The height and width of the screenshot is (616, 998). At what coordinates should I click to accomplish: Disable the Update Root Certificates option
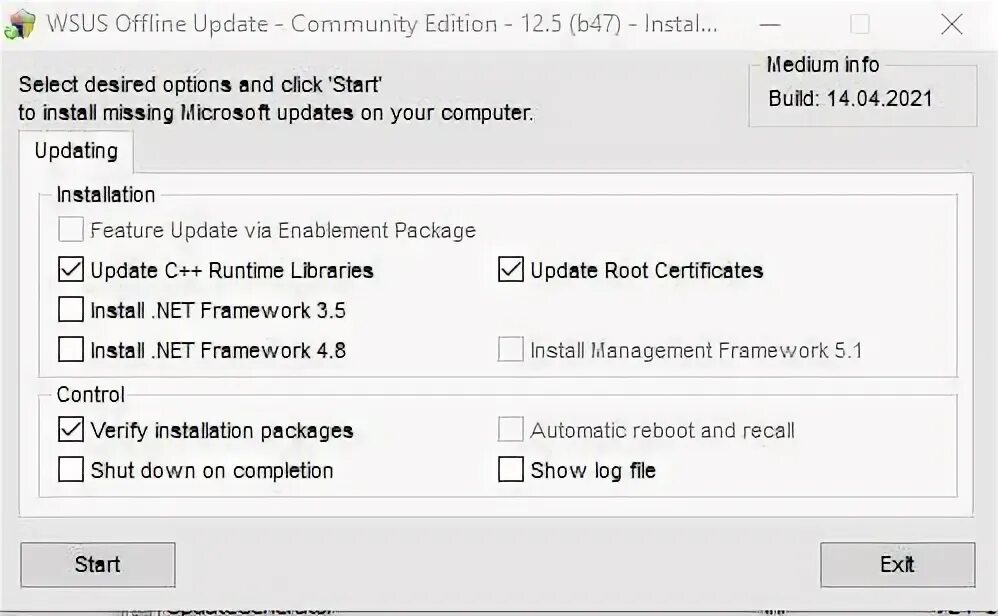(510, 270)
